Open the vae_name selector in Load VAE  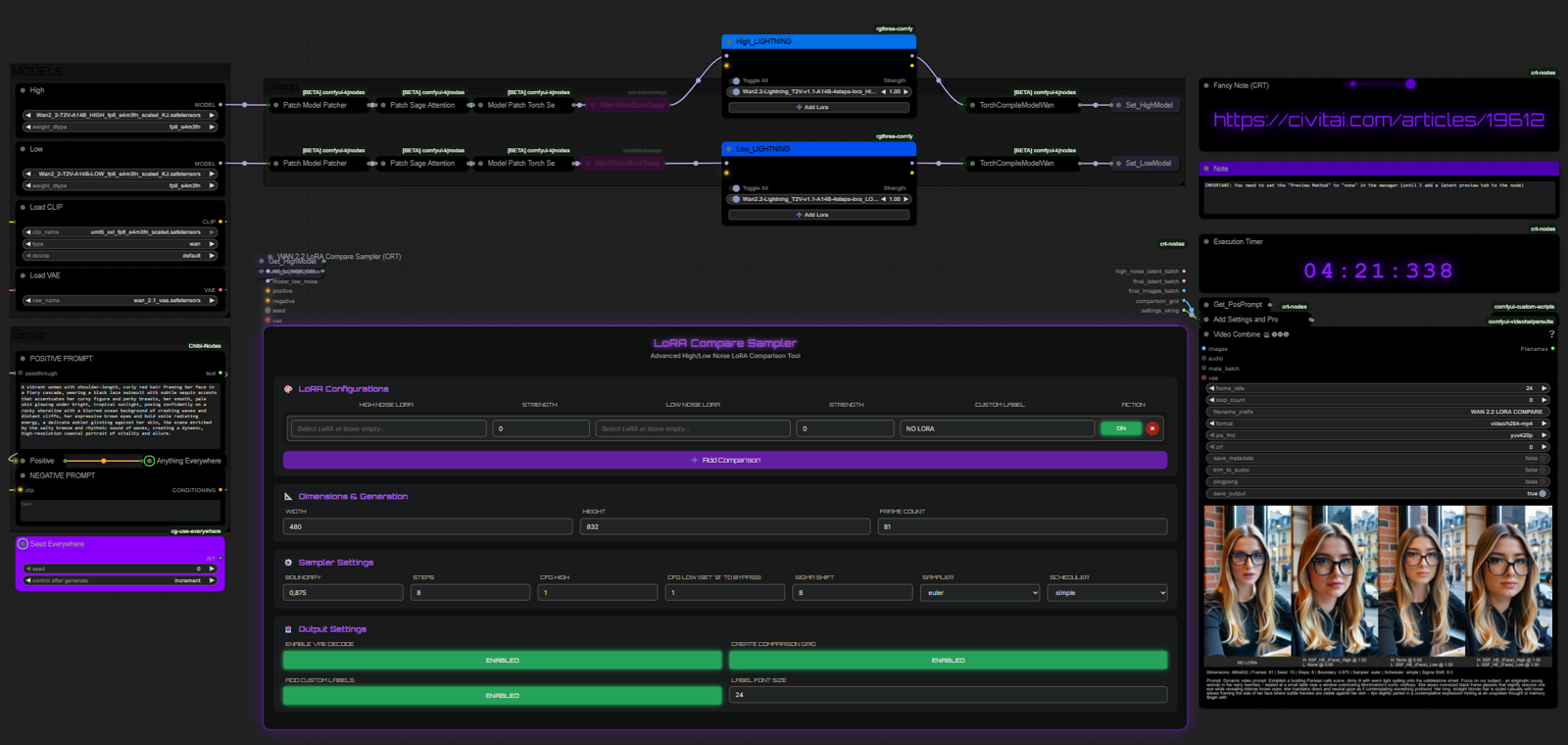(120, 301)
